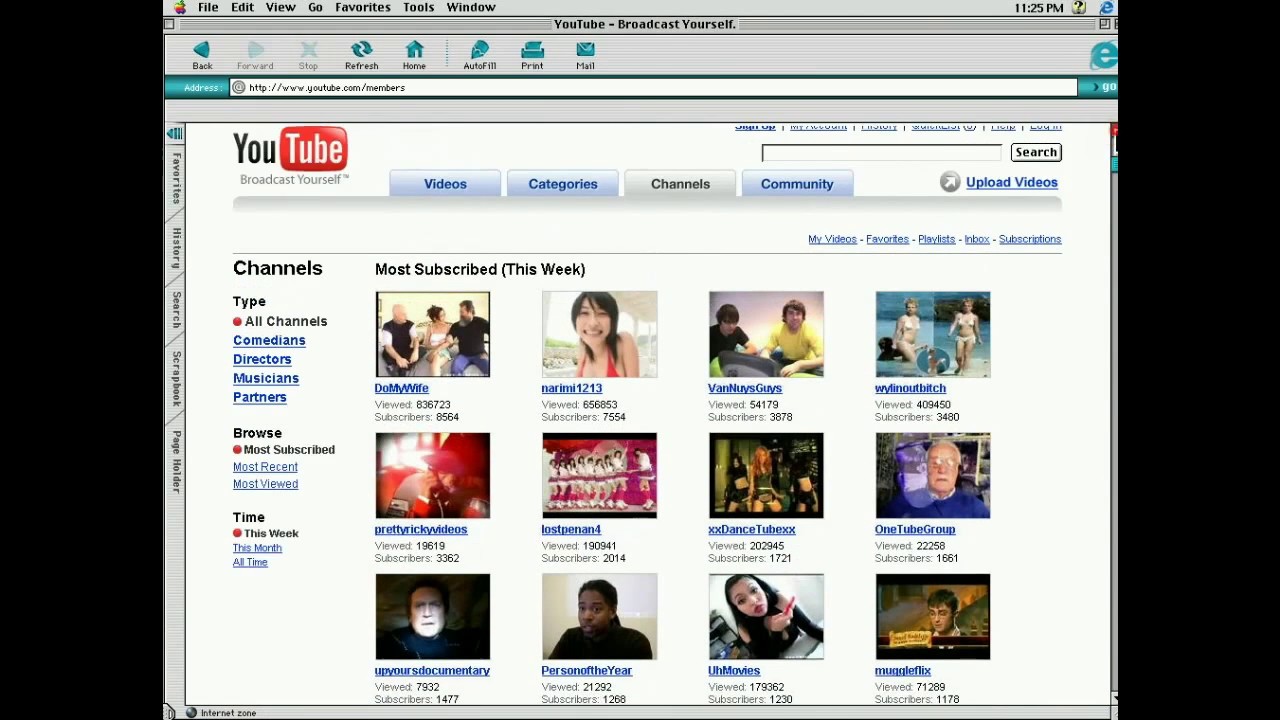Filter channels by Directors
Screen dimensions: 1280x720
coord(262,359)
